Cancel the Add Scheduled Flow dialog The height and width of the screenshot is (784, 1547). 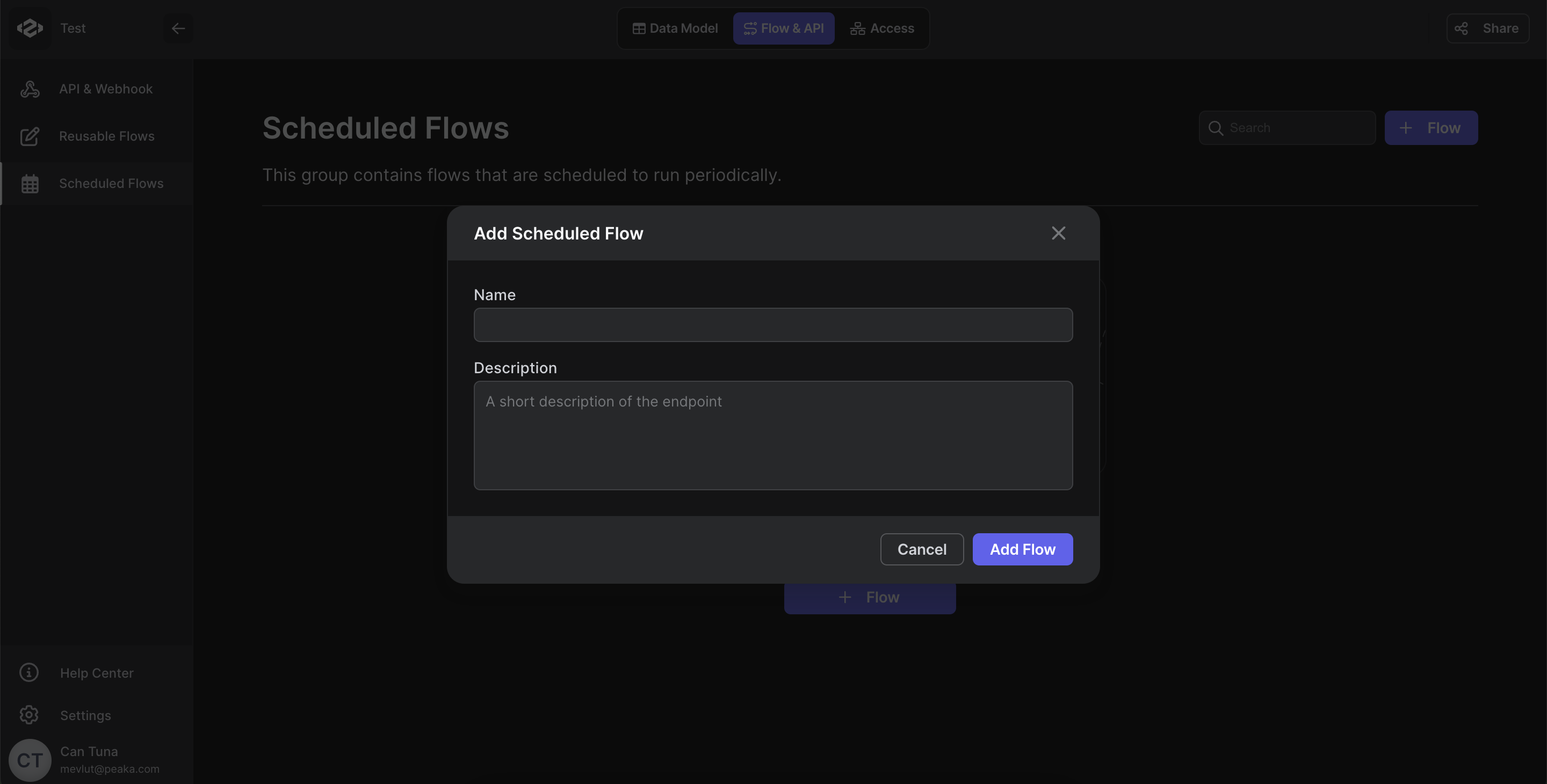(922, 549)
